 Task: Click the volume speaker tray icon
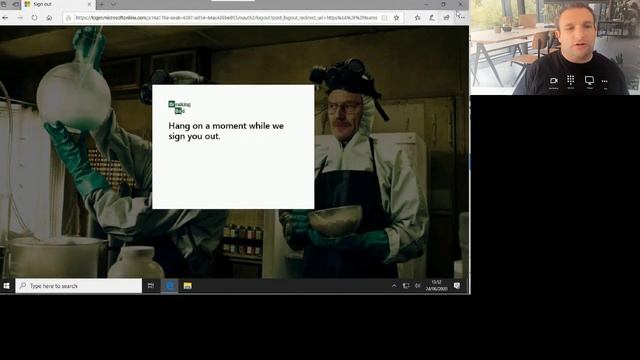click(417, 286)
